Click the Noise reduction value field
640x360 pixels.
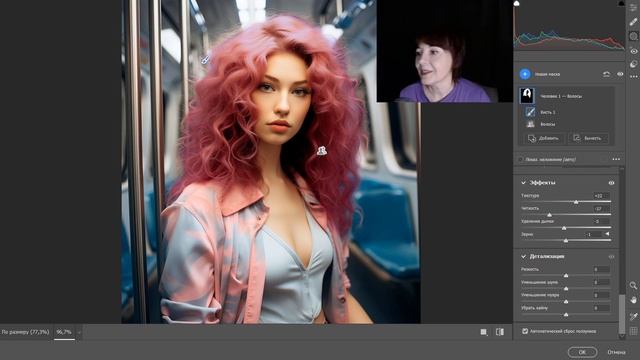[x=601, y=282]
